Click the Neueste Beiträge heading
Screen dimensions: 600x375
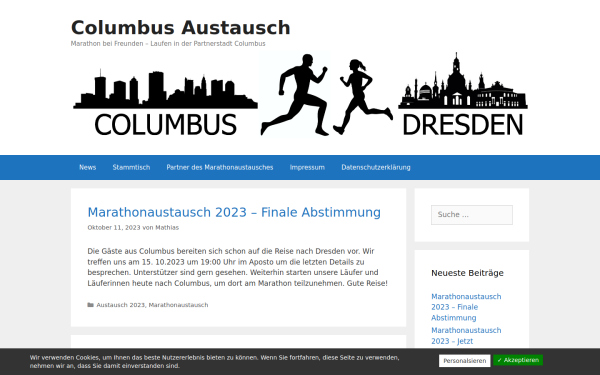[467, 273]
